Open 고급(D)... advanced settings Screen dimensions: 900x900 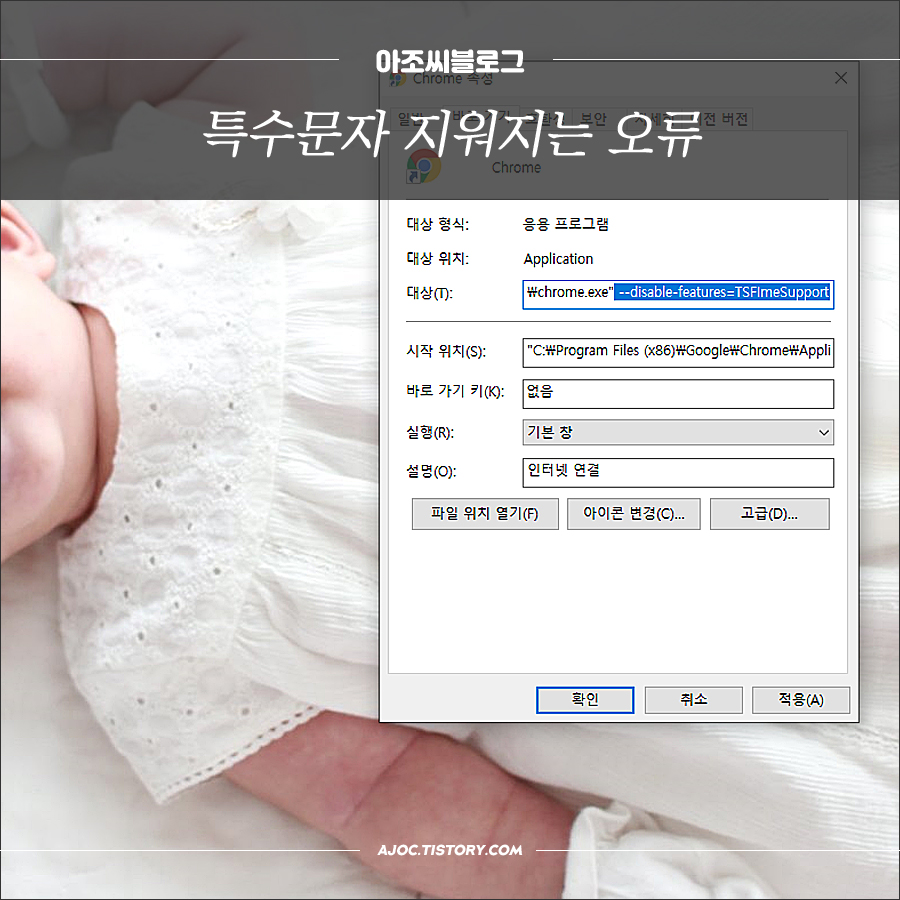pyautogui.click(x=770, y=514)
